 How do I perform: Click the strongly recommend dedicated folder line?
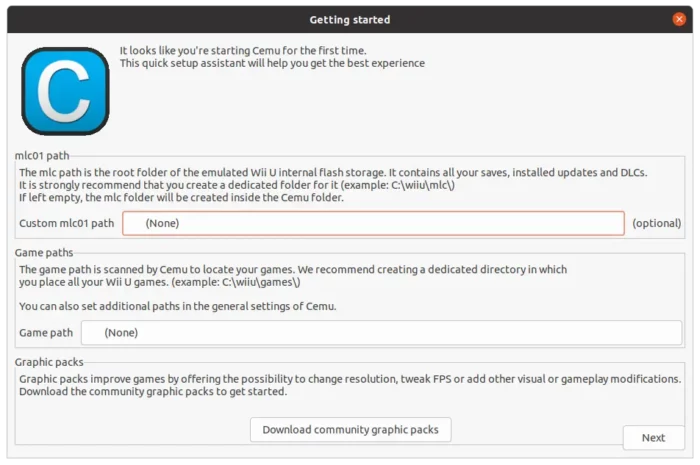tap(237, 185)
